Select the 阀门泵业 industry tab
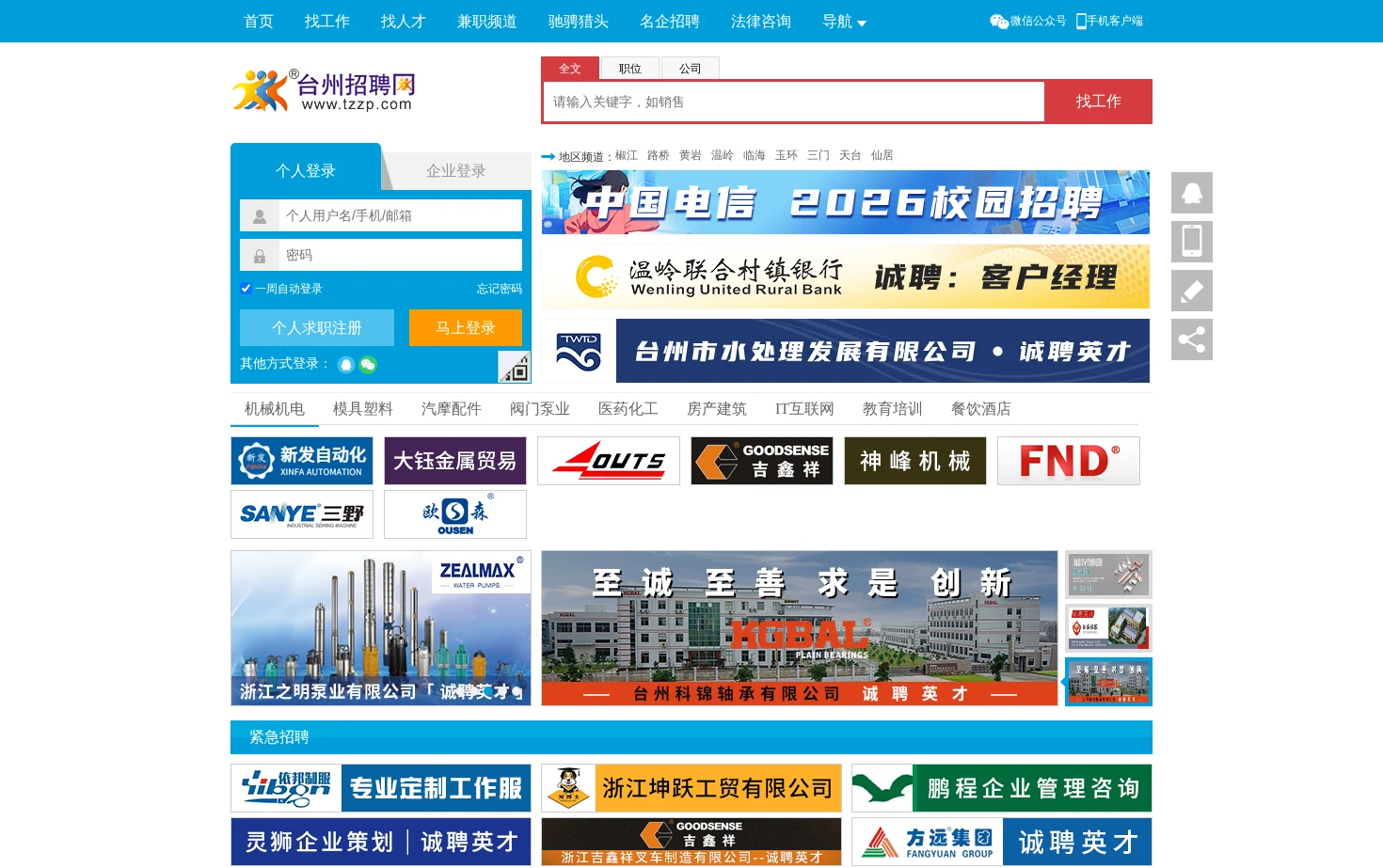 (540, 409)
